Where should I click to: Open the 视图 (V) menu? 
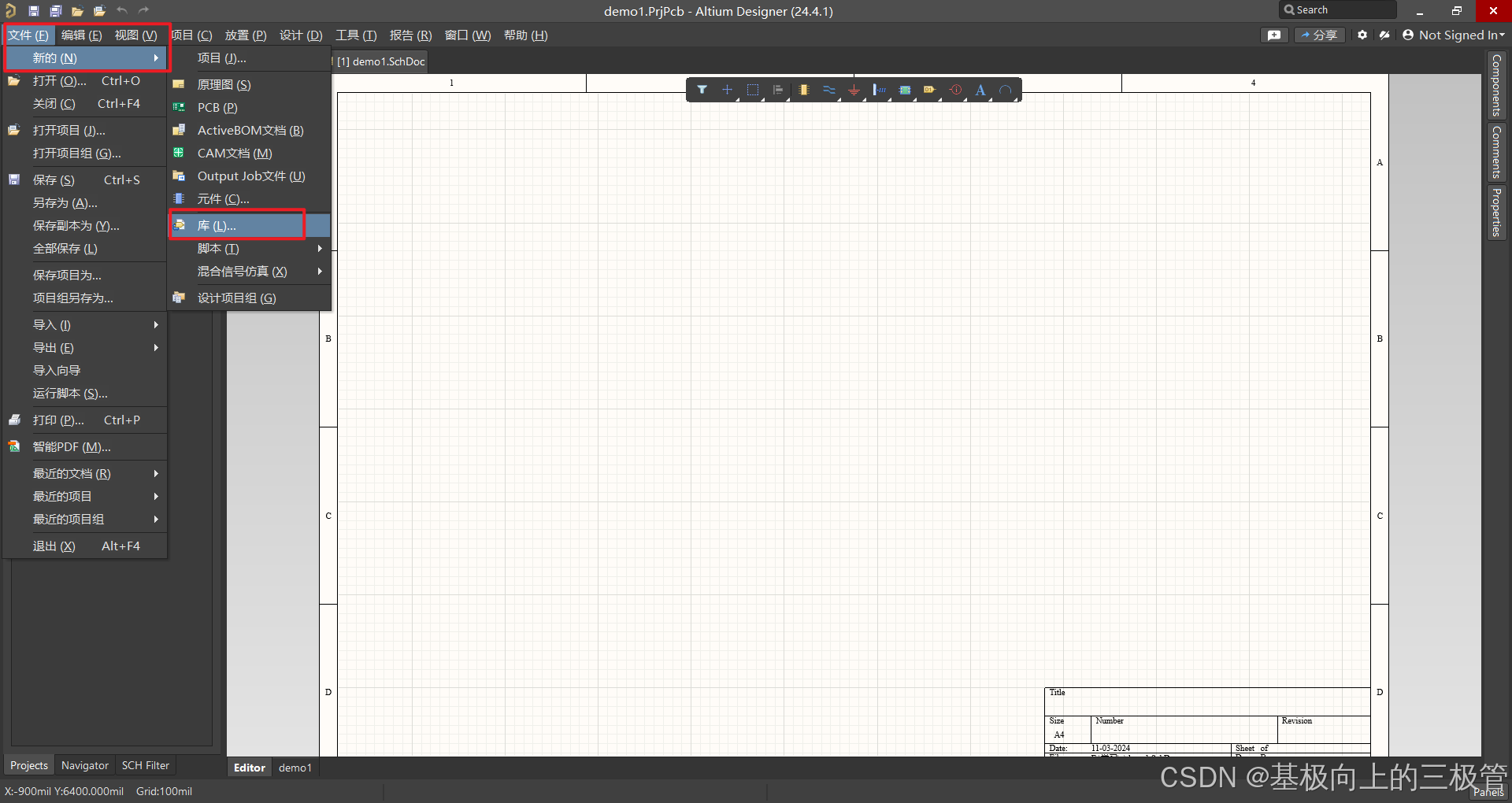[135, 35]
